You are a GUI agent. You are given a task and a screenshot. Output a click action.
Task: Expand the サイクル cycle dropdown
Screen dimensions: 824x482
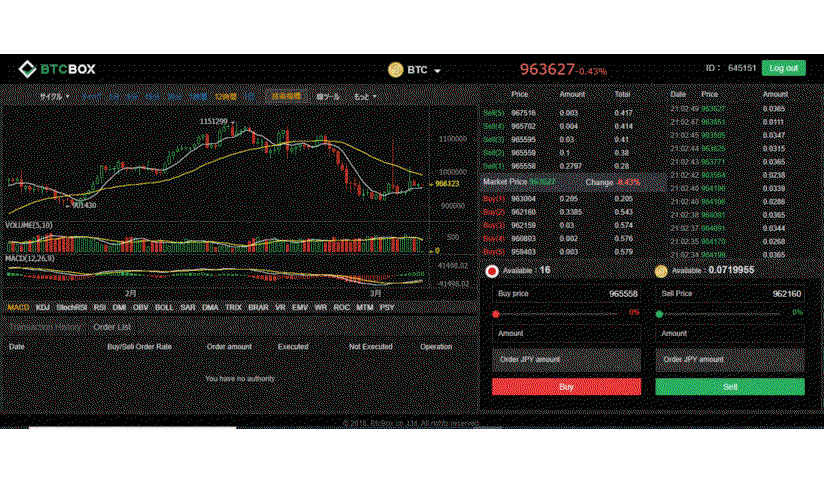point(54,97)
